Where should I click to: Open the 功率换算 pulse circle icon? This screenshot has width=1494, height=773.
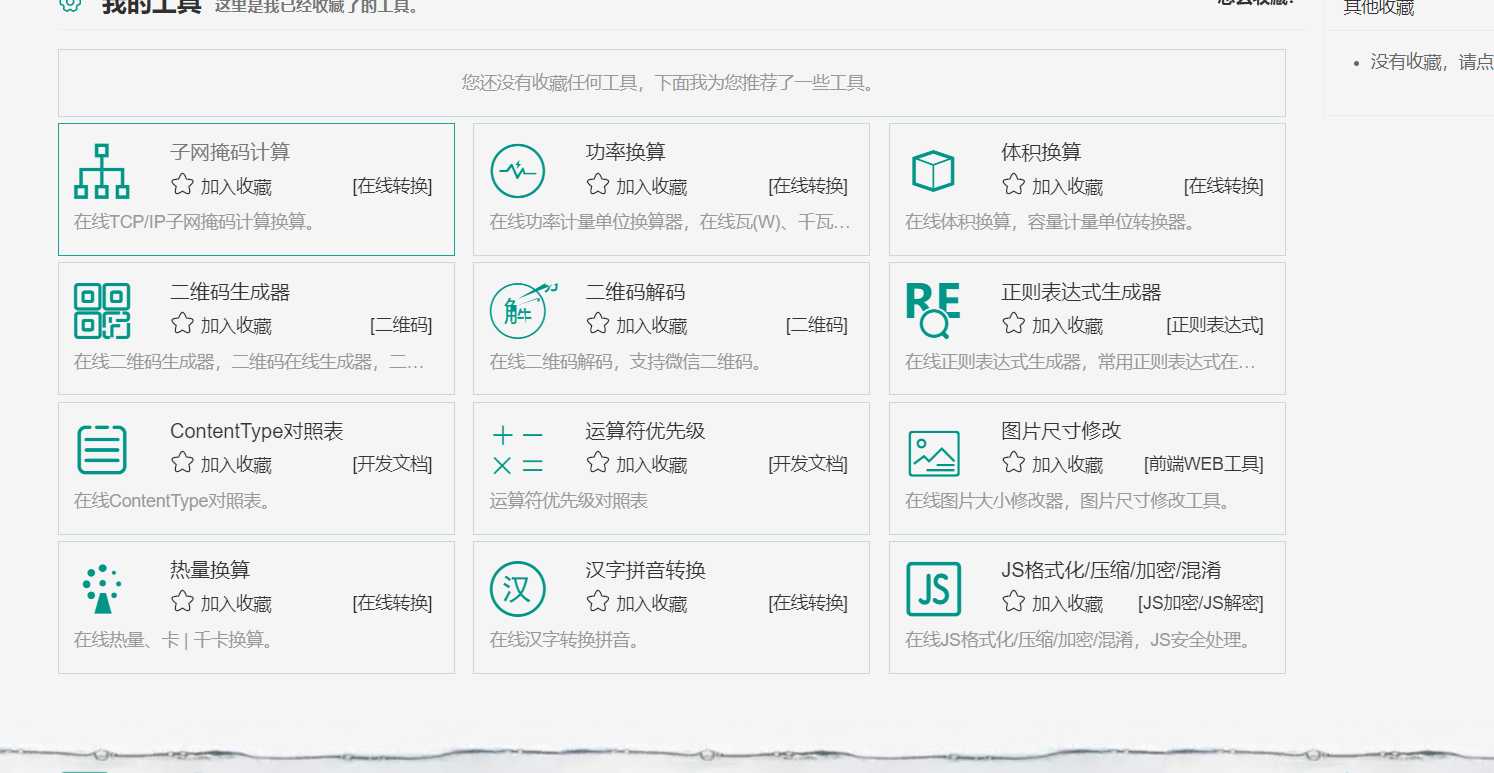(x=518, y=171)
